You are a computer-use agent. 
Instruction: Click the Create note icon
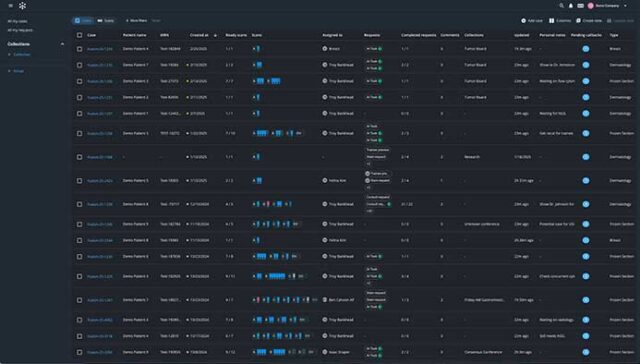578,20
